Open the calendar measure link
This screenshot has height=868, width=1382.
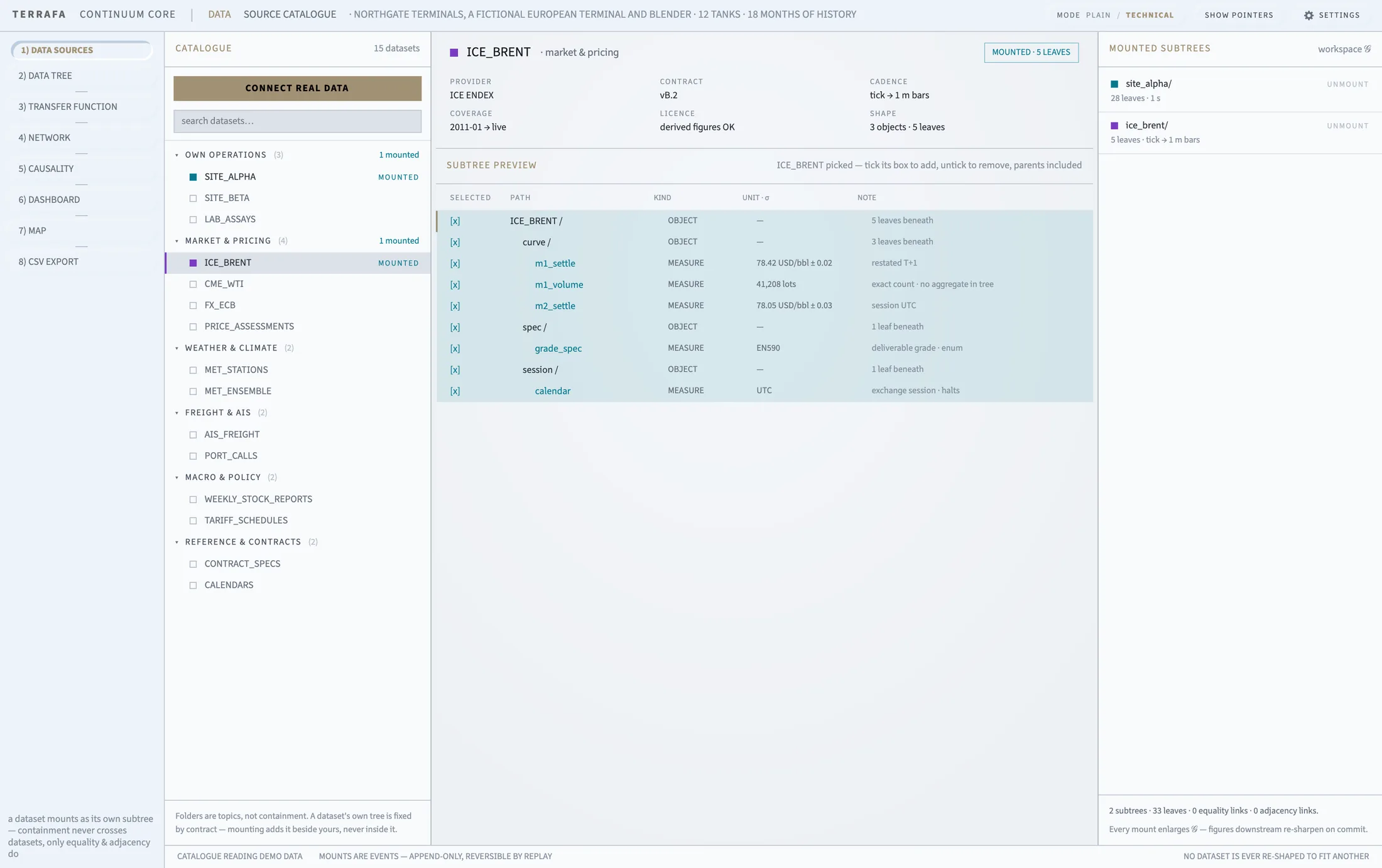[552, 391]
